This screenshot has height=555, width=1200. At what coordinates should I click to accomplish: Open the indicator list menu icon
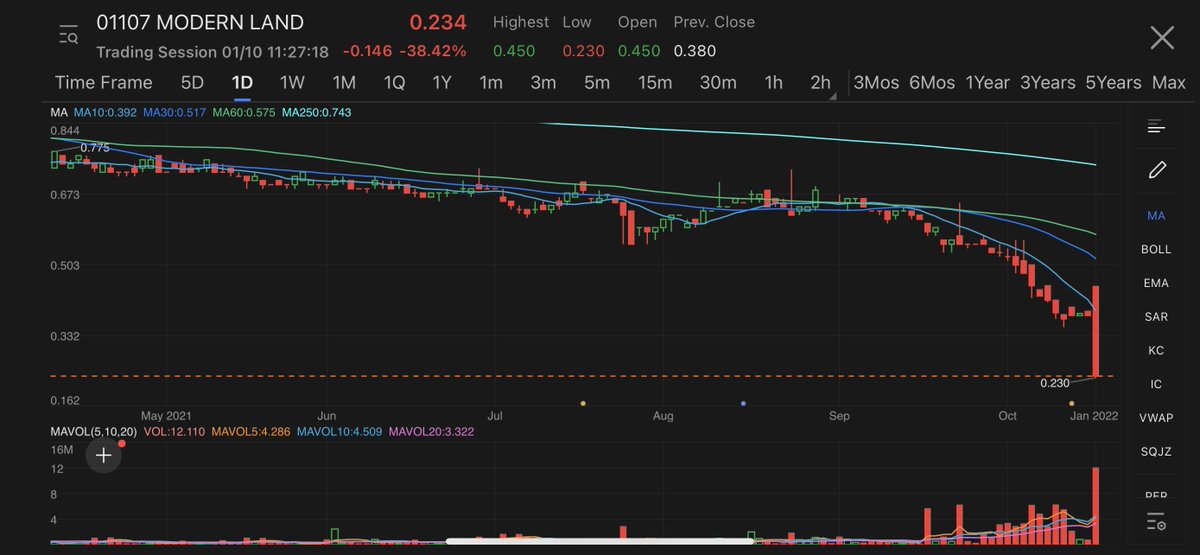[x=1156, y=126]
